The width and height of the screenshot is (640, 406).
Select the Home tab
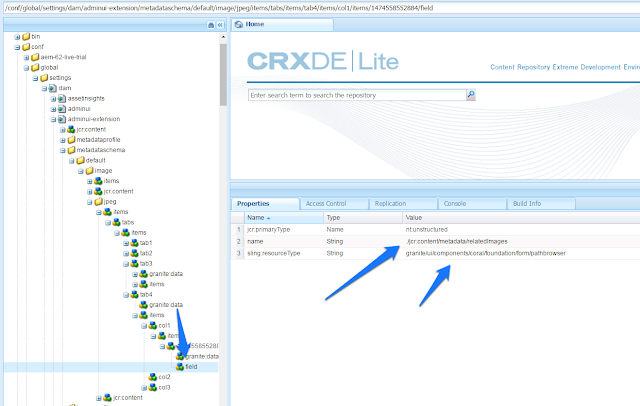[x=283, y=24]
